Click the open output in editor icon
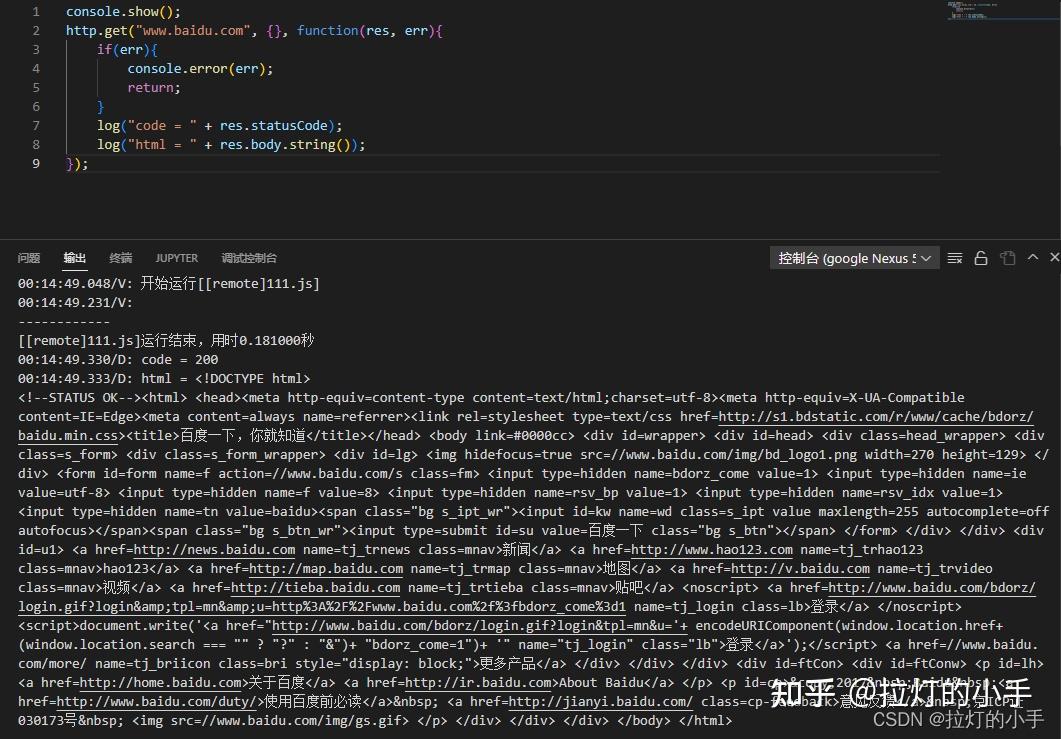This screenshot has height=739, width=1061. [1008, 257]
